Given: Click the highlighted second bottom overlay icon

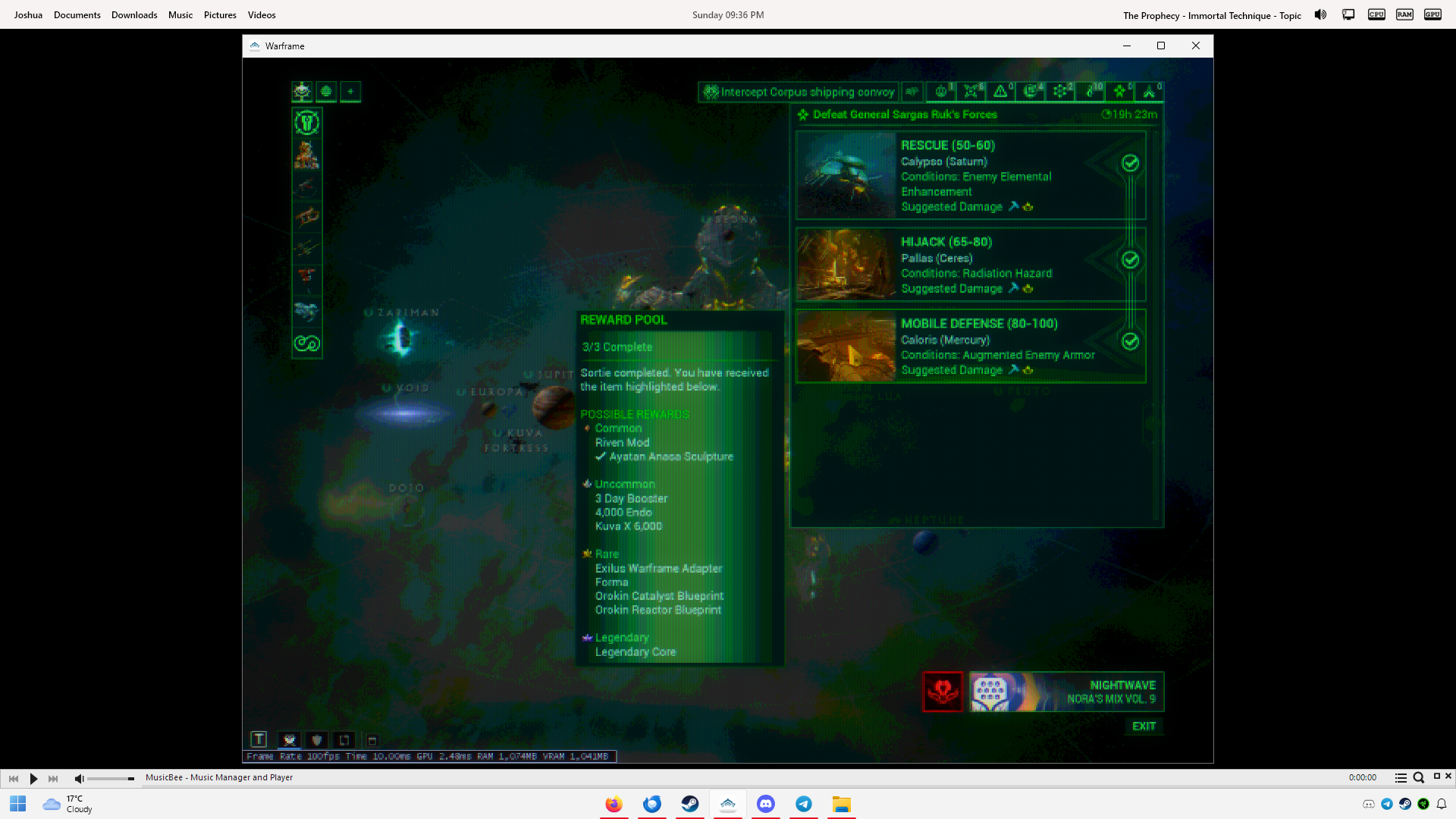Looking at the screenshot, I should click(289, 740).
